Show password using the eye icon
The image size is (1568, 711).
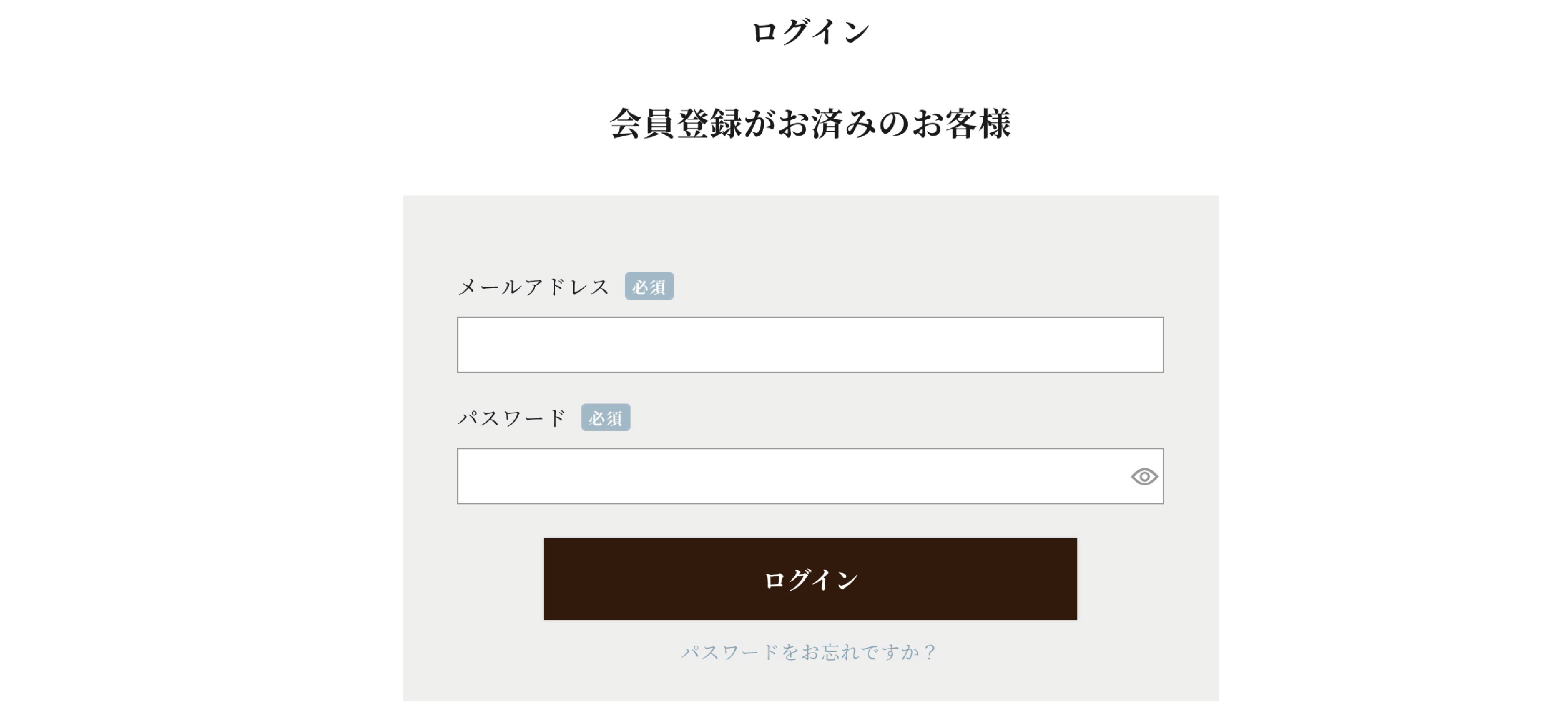[1144, 476]
